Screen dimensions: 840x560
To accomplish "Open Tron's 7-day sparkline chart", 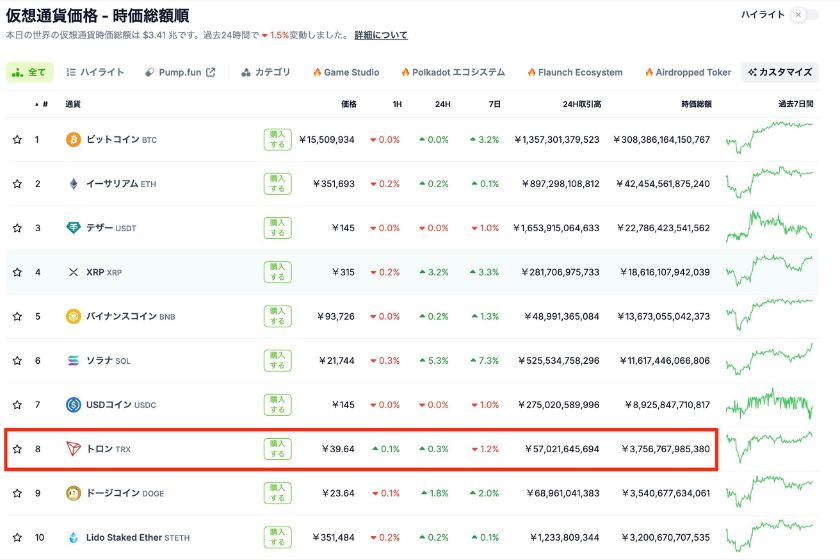I will [769, 447].
